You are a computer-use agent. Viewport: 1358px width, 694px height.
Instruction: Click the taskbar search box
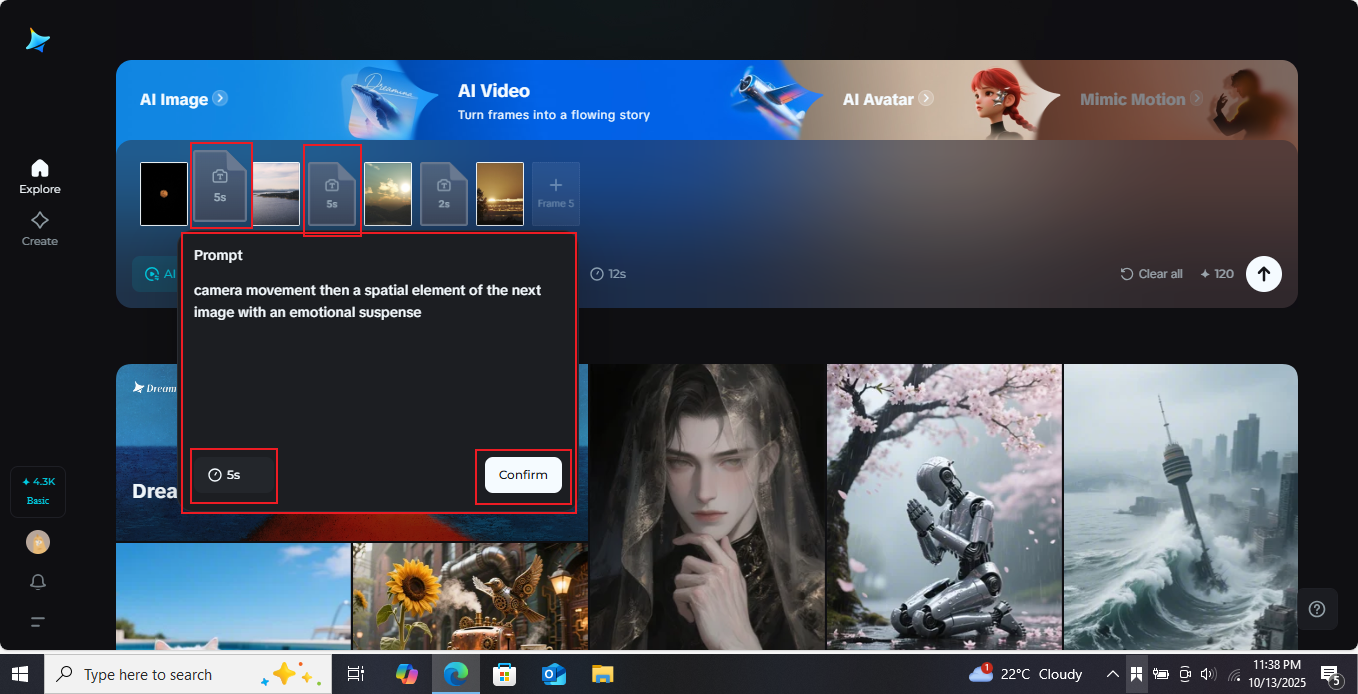pos(188,674)
